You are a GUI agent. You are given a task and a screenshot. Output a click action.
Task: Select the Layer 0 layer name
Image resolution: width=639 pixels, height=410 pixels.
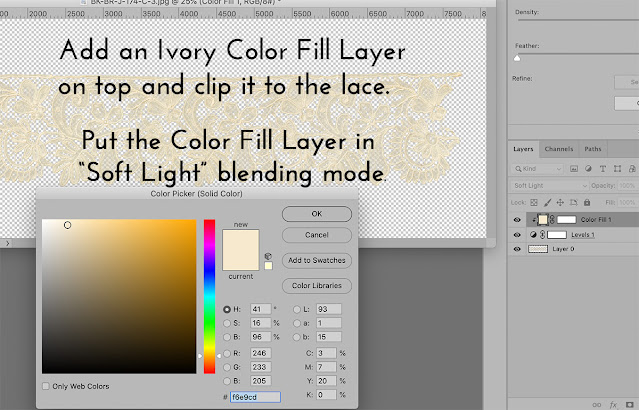pyautogui.click(x=563, y=249)
